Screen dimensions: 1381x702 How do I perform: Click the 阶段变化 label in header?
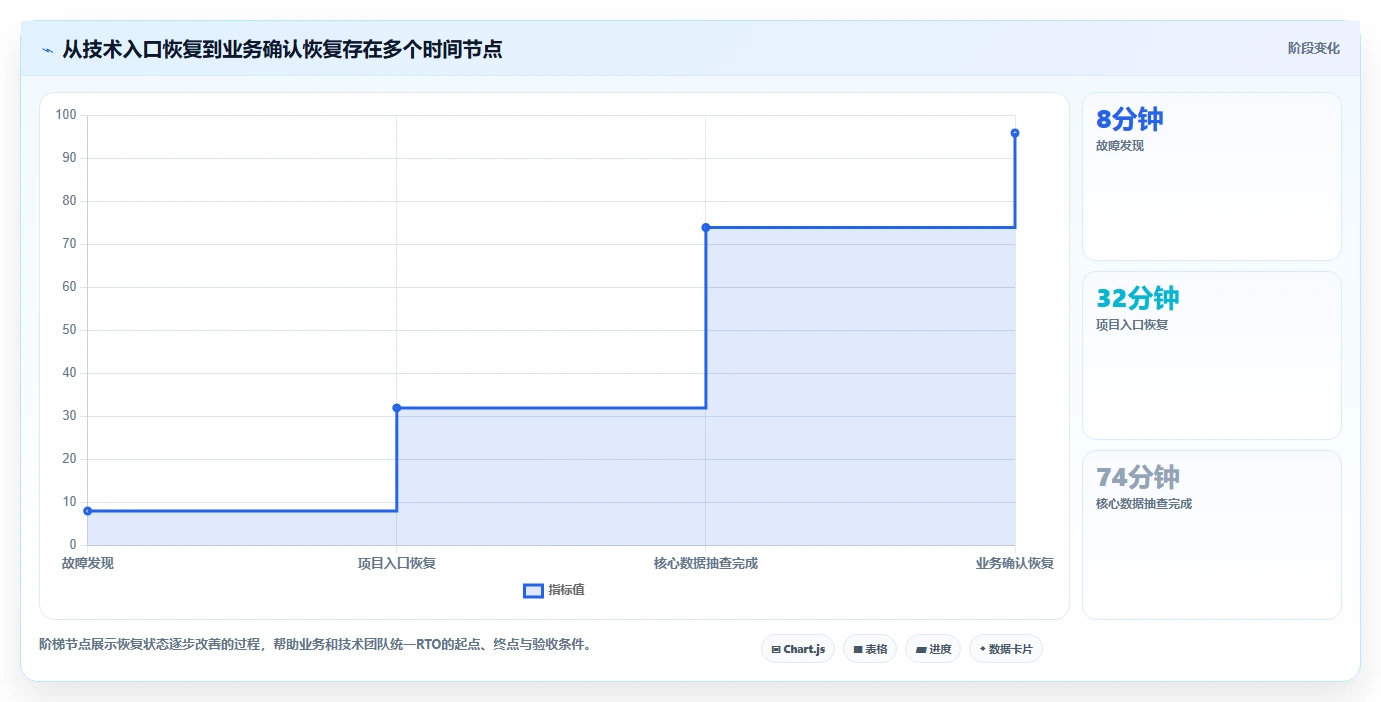(1313, 48)
